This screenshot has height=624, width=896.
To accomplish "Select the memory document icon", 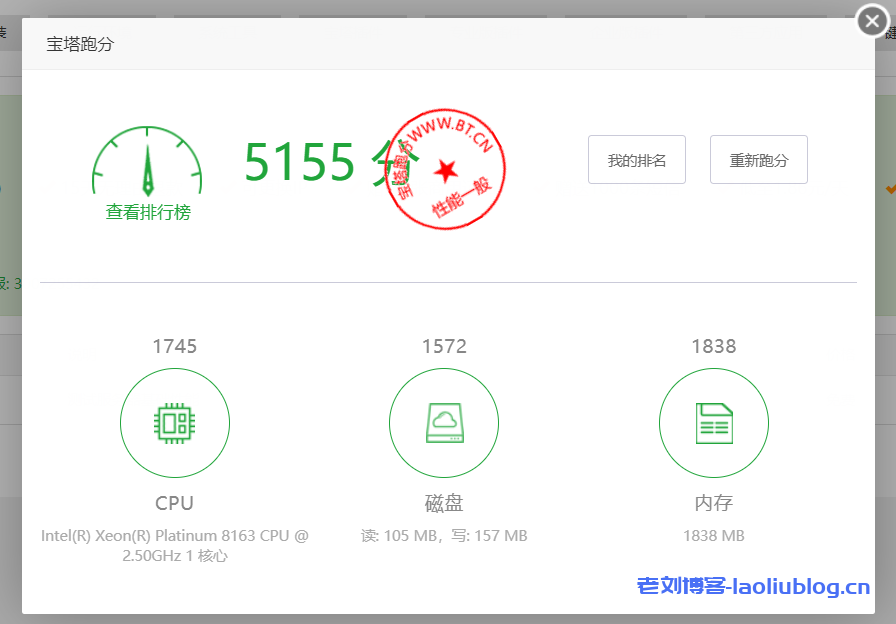I will pos(714,424).
